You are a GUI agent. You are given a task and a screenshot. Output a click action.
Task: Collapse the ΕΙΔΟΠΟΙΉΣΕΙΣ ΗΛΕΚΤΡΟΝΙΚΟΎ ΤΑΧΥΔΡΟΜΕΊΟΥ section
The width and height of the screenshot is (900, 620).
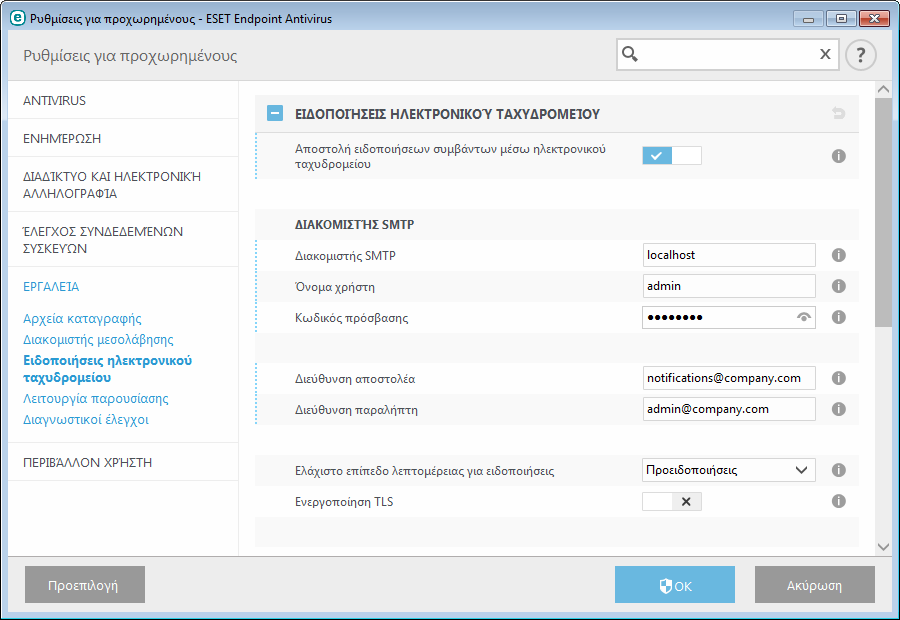(x=275, y=113)
